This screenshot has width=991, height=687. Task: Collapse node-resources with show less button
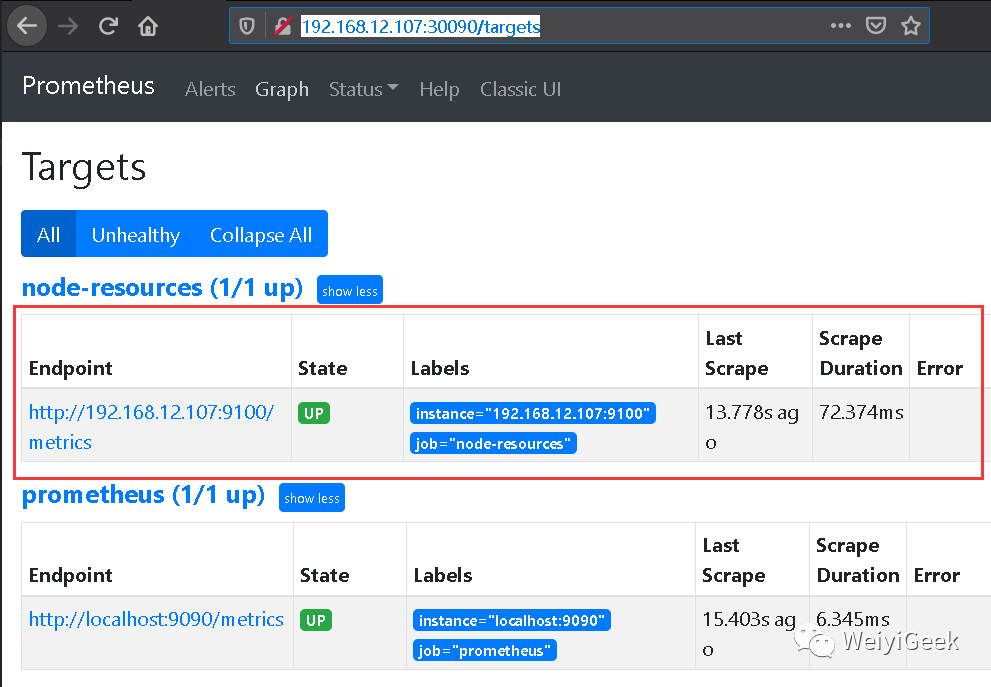click(350, 290)
